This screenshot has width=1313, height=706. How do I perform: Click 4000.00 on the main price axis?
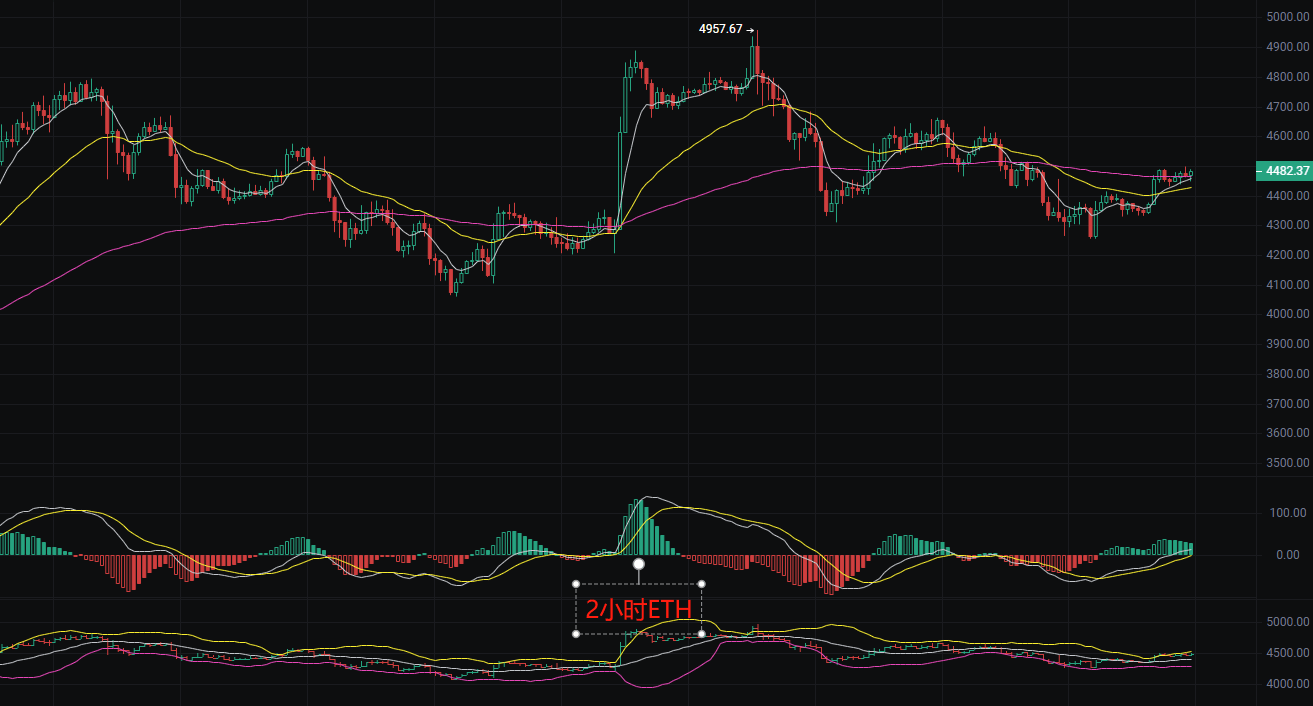click(1286, 314)
